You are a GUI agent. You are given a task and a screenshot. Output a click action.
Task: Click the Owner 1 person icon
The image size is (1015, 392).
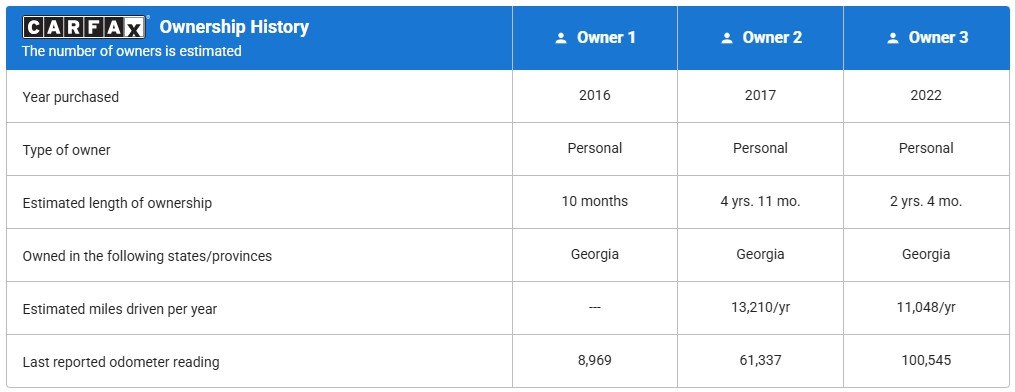[x=561, y=38]
